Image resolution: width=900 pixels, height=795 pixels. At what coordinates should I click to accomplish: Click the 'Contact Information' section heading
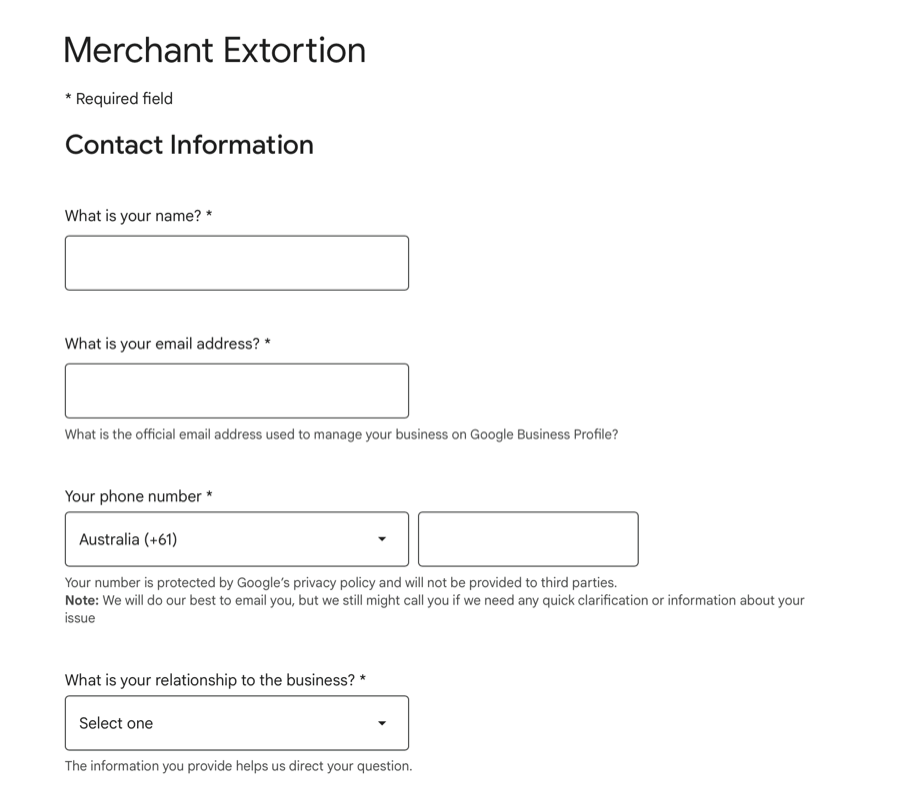(189, 145)
